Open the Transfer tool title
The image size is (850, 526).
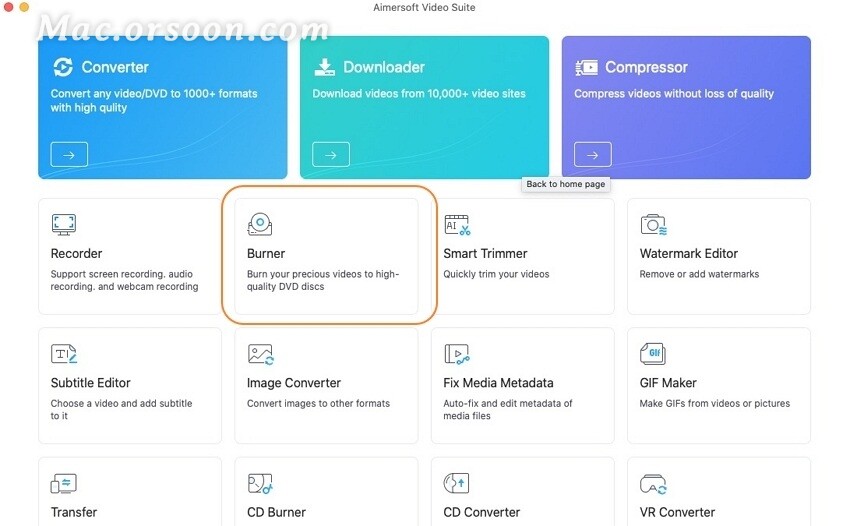pyautogui.click(x=74, y=512)
